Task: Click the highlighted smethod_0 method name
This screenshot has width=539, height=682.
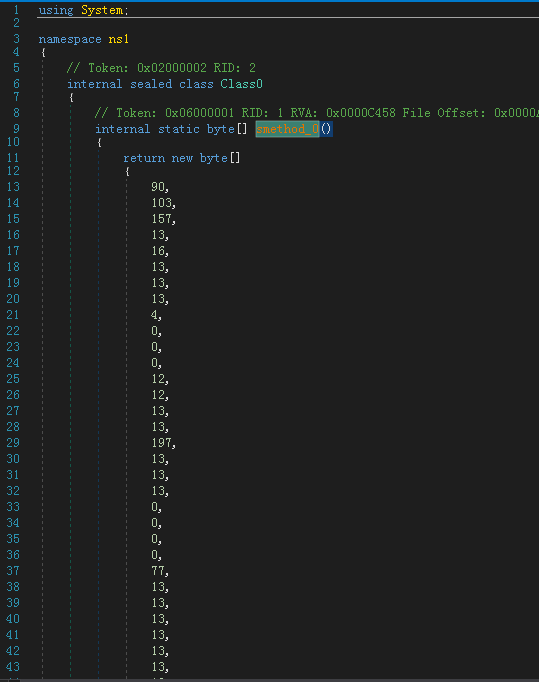Action: (x=288, y=129)
